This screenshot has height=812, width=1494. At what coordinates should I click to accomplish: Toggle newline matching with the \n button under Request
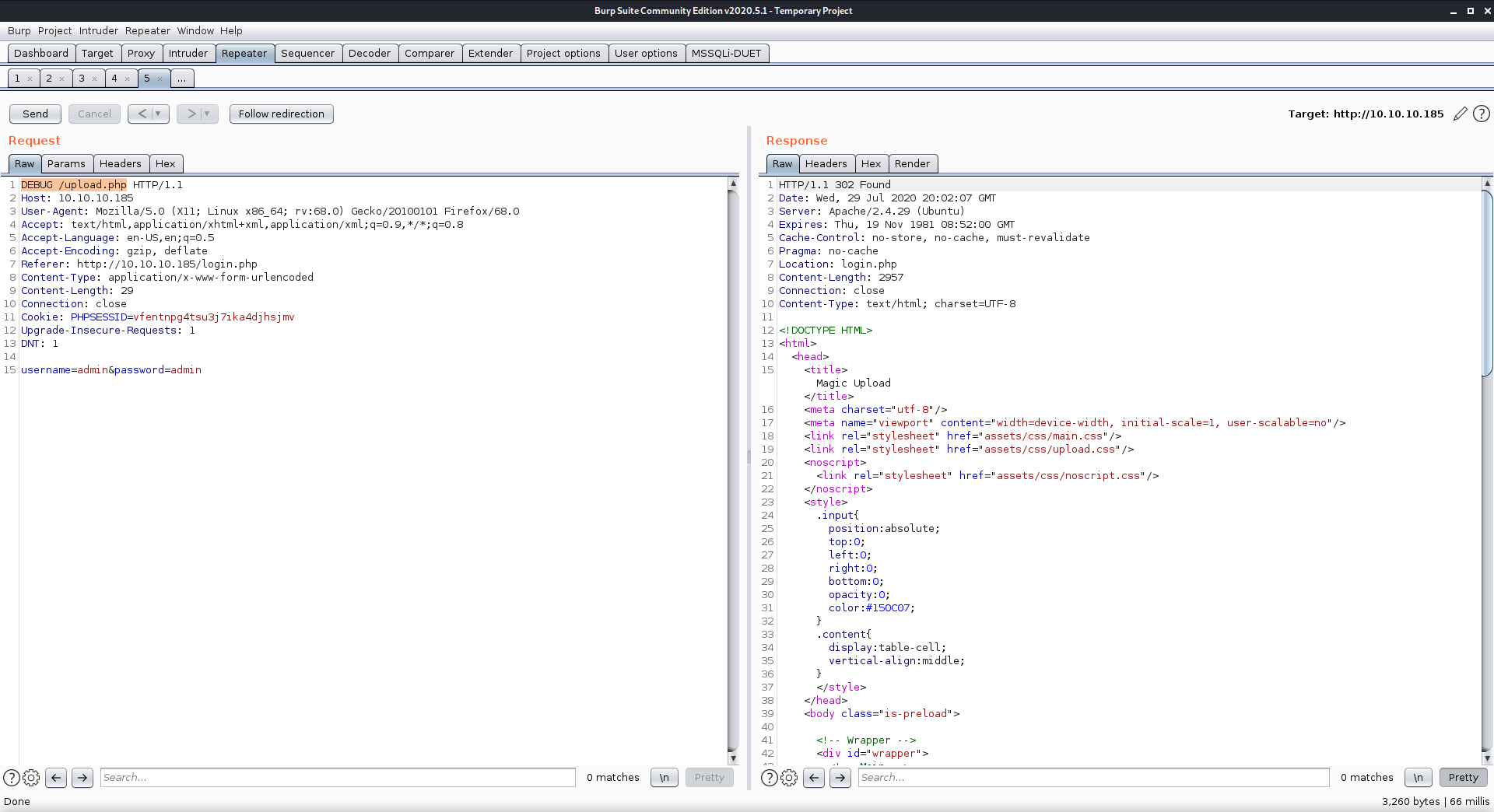click(664, 777)
